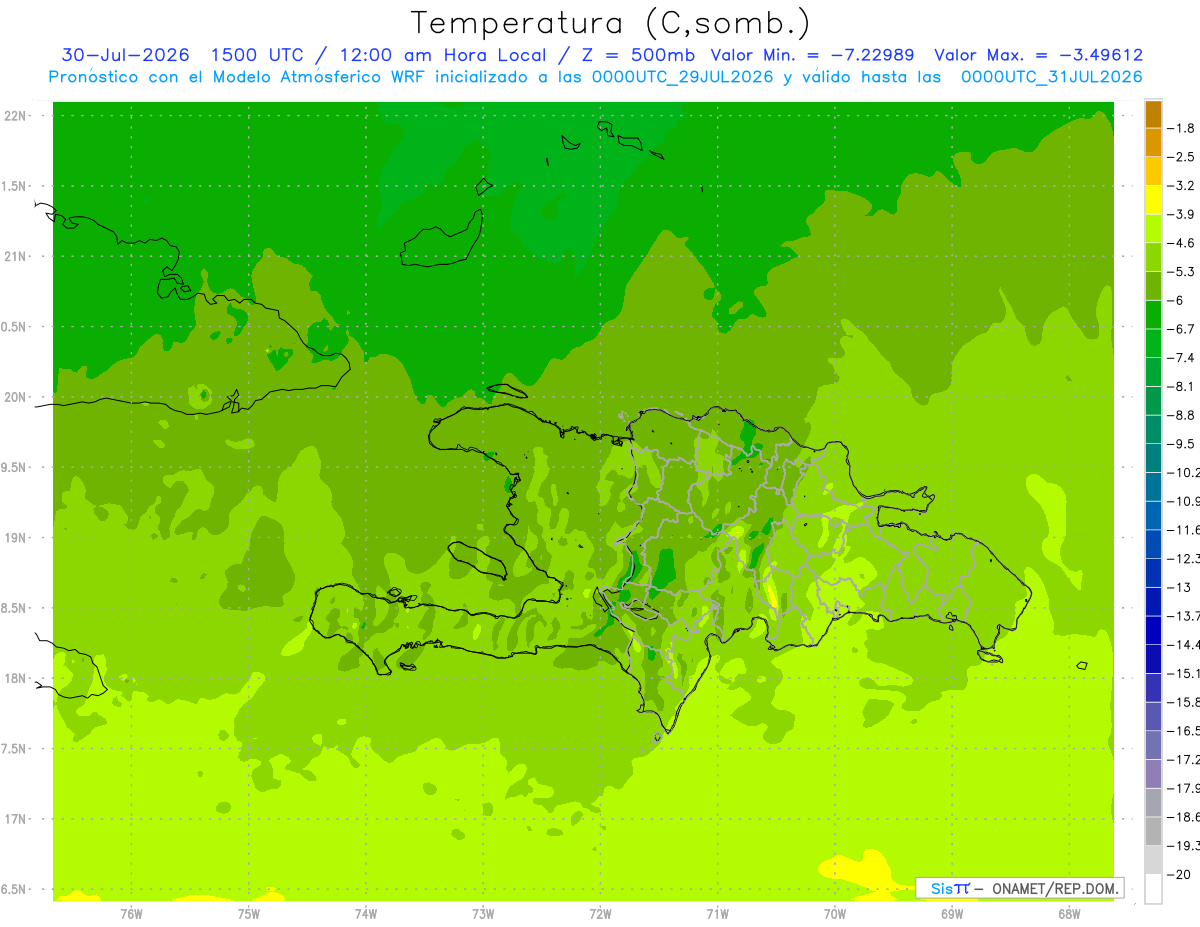Click the "69W" longitude label
Viewport: 1200px width, 927px height.
952,914
